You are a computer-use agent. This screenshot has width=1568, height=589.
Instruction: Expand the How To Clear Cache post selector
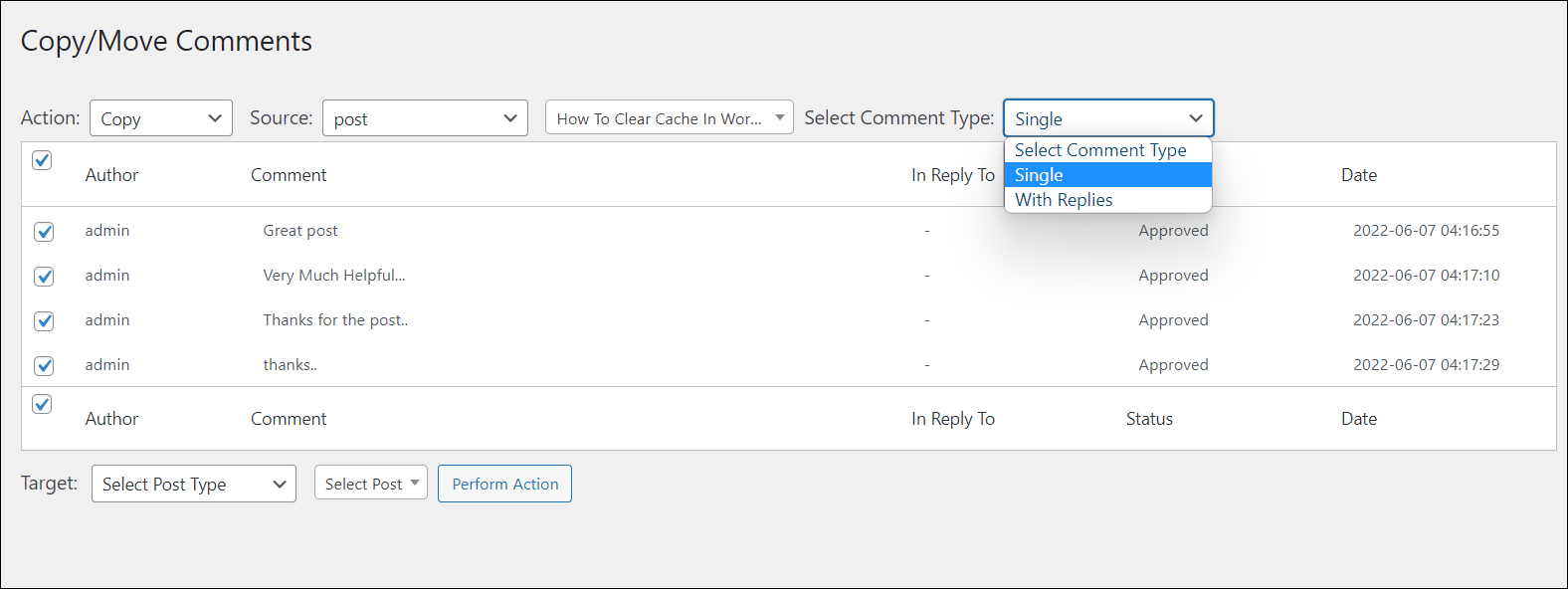pyautogui.click(x=669, y=118)
